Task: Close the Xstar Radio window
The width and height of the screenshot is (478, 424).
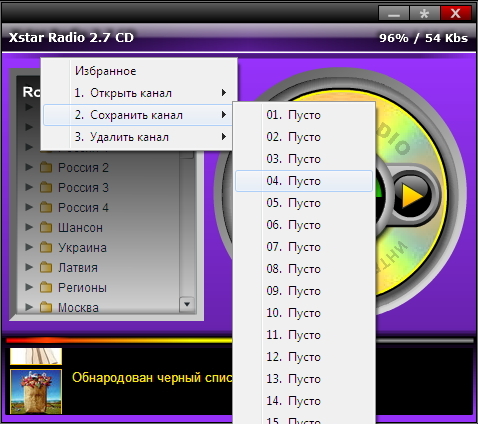Action: 455,14
